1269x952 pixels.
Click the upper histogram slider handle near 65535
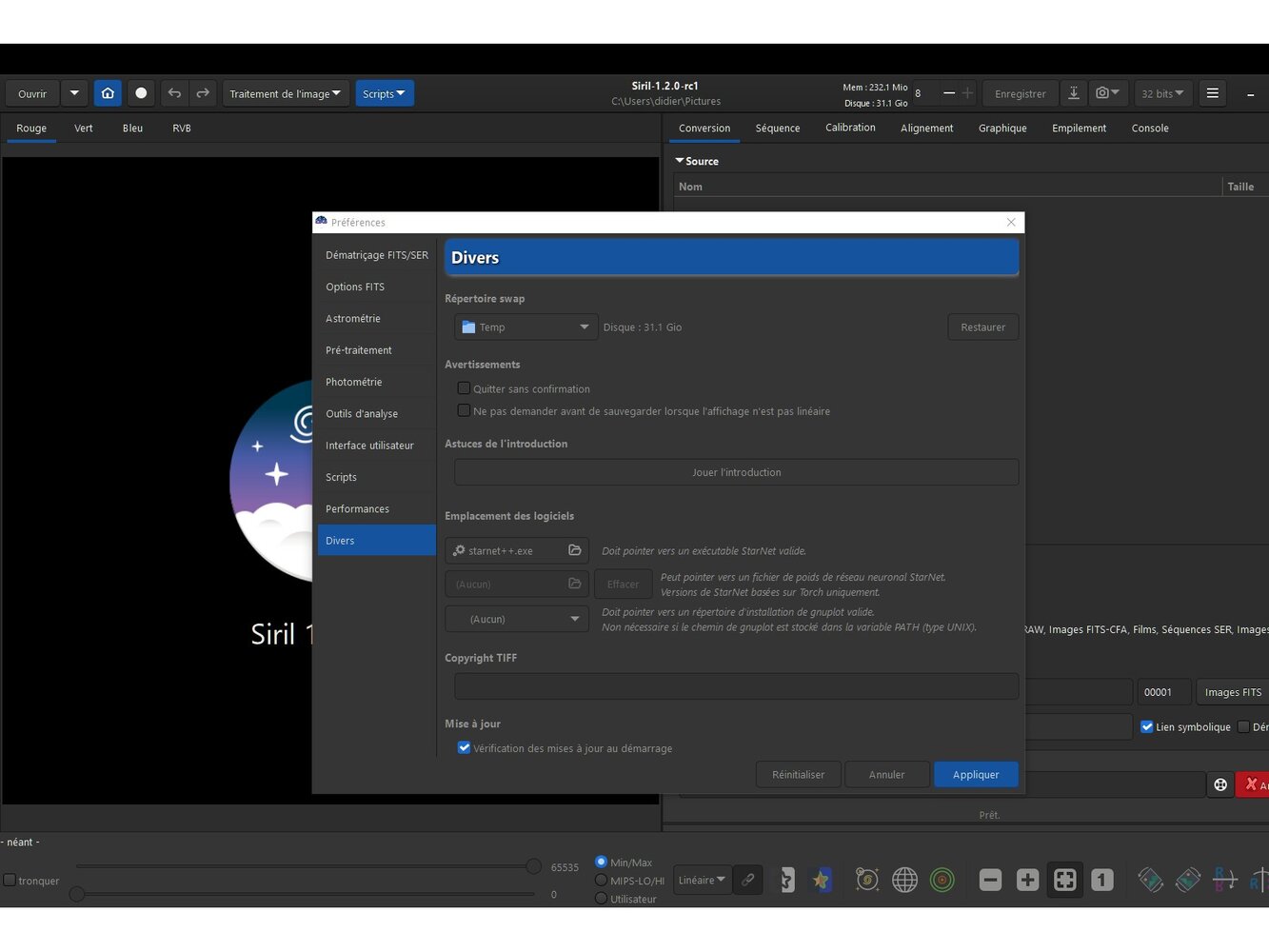click(x=533, y=866)
